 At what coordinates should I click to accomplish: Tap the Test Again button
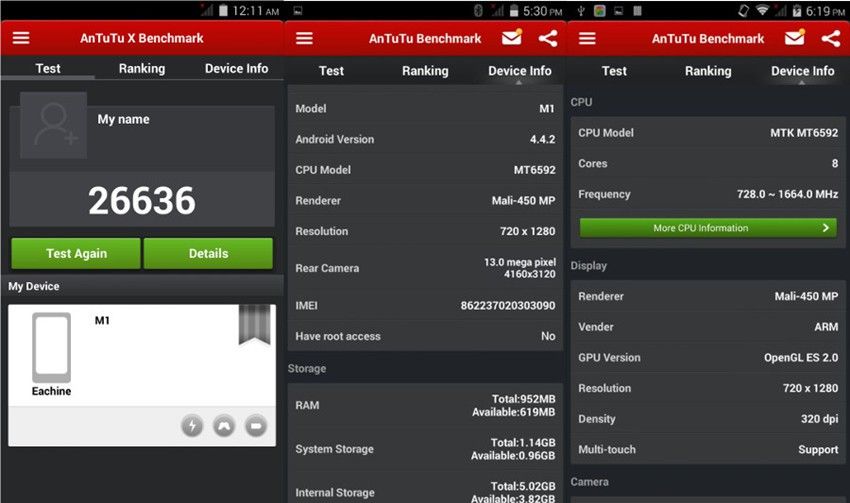76,253
